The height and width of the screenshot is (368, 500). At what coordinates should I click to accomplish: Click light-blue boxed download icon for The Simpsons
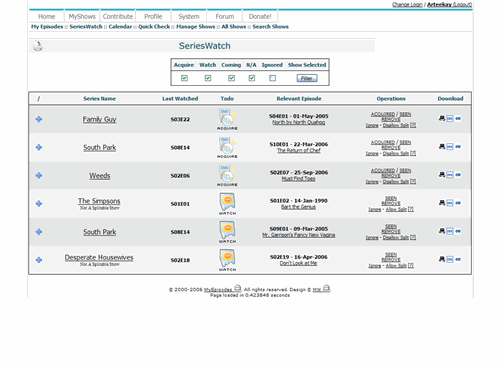point(450,203)
